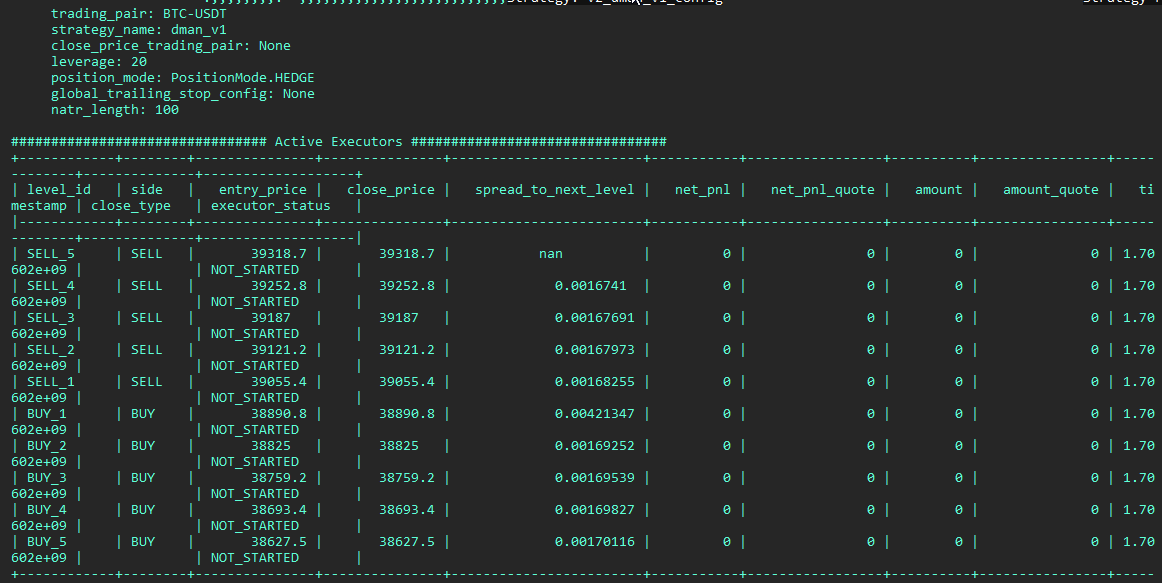1162x583 pixels.
Task: Click the net_pnl_quote column header
Action: tap(823, 190)
